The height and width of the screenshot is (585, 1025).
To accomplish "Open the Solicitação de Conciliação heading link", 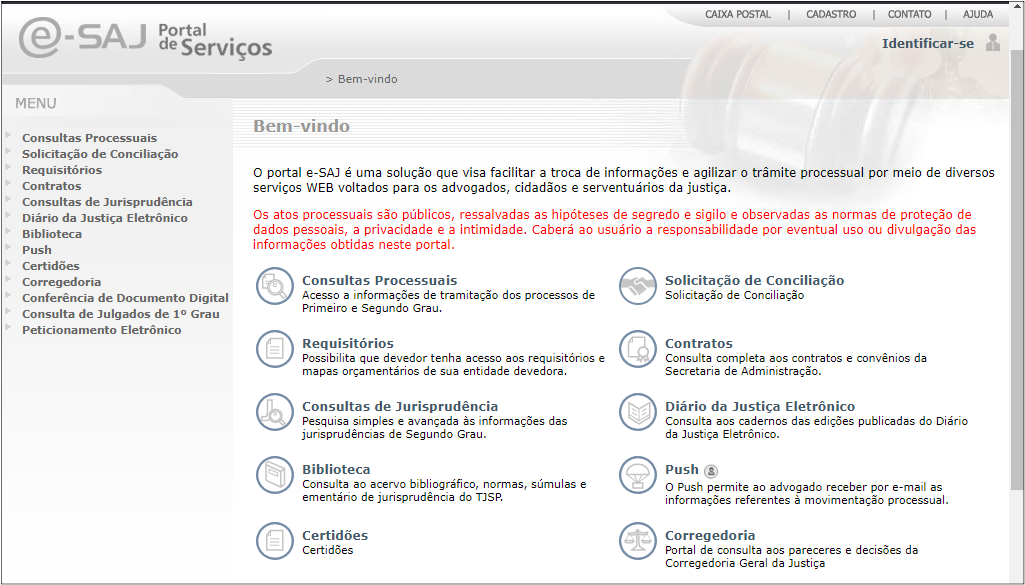I will click(x=754, y=280).
